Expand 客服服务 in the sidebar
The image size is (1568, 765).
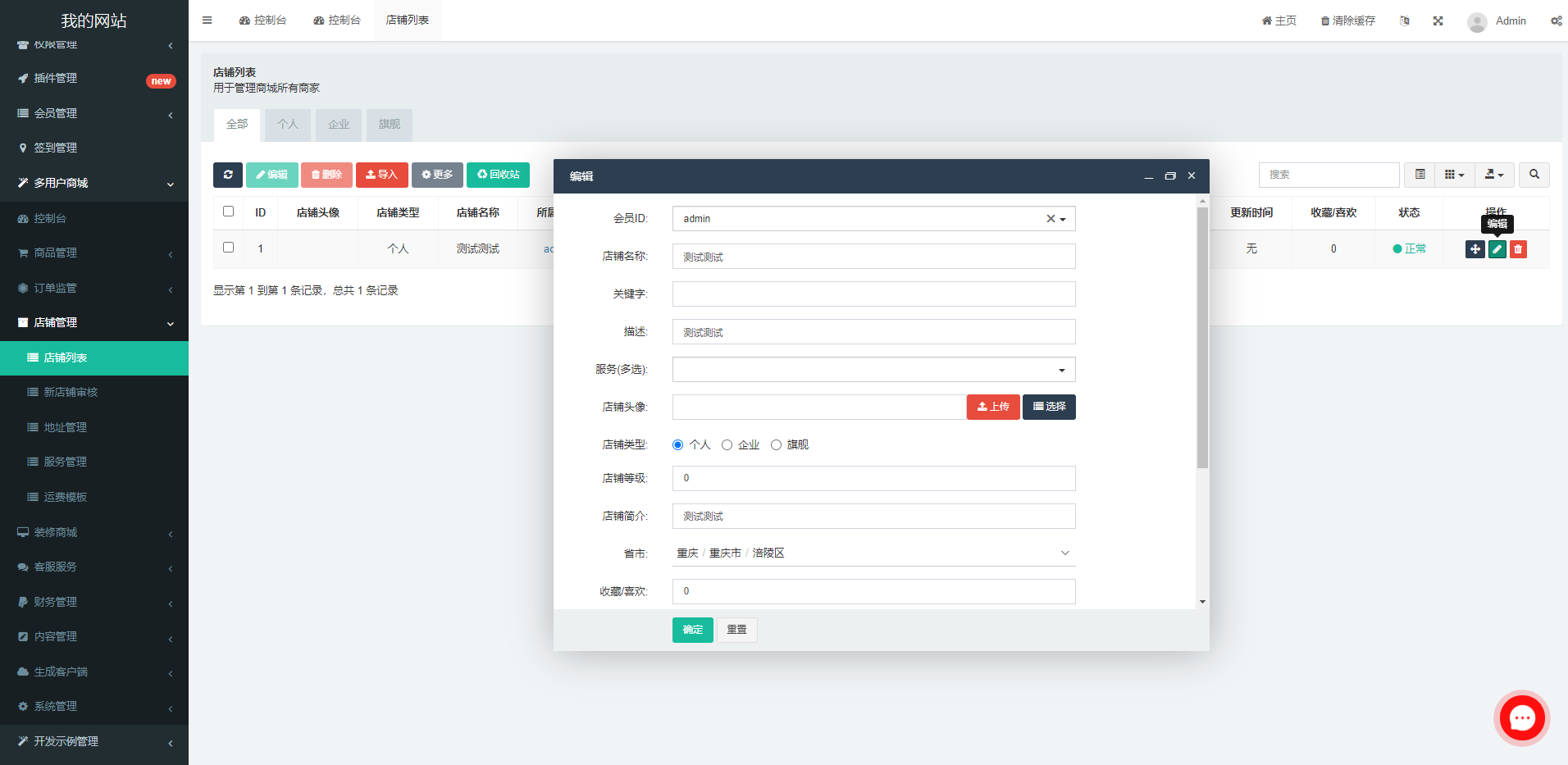[94, 567]
